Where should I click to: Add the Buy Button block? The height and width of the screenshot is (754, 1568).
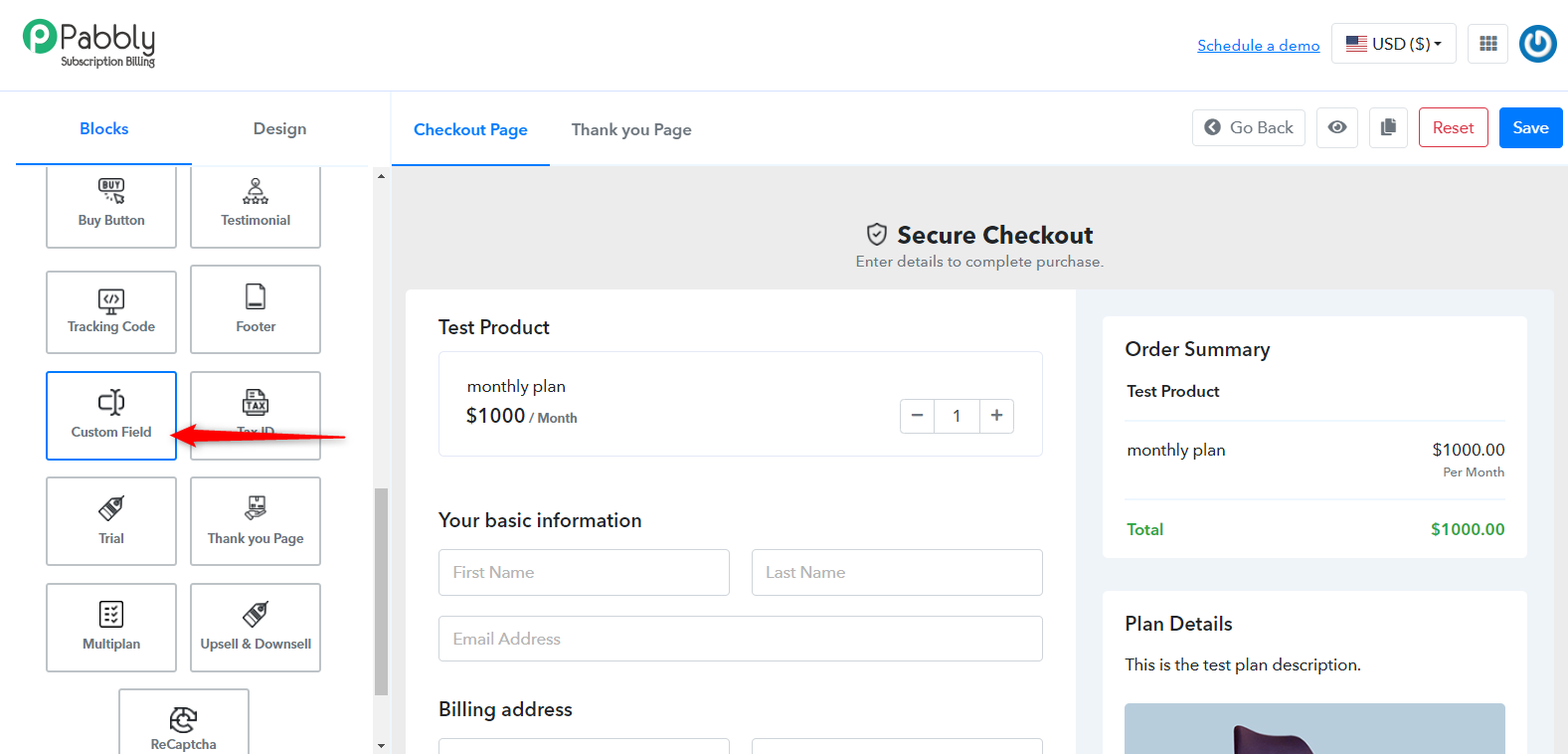point(111,206)
